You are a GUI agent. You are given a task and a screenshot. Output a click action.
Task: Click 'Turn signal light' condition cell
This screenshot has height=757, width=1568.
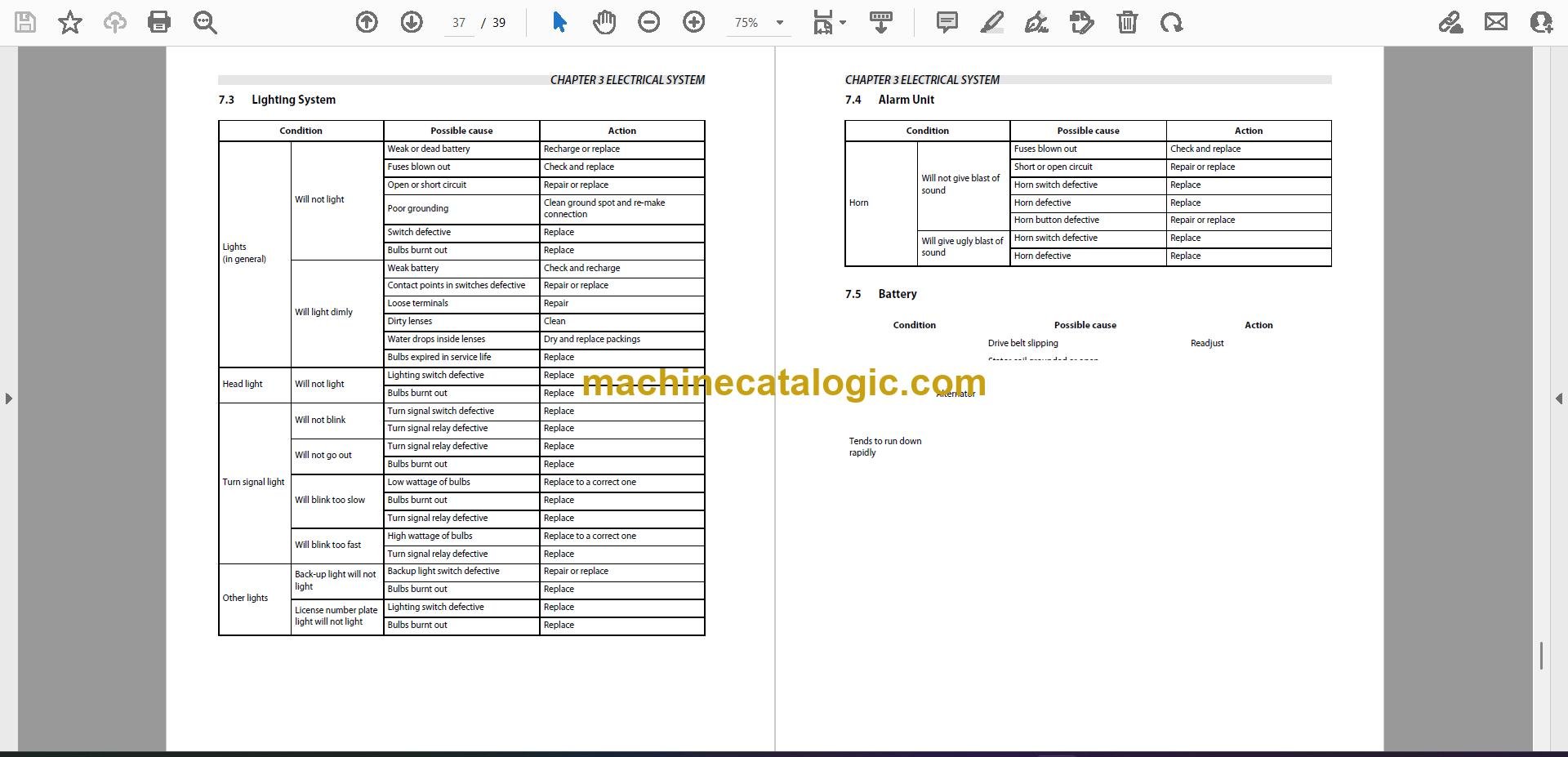coord(255,483)
